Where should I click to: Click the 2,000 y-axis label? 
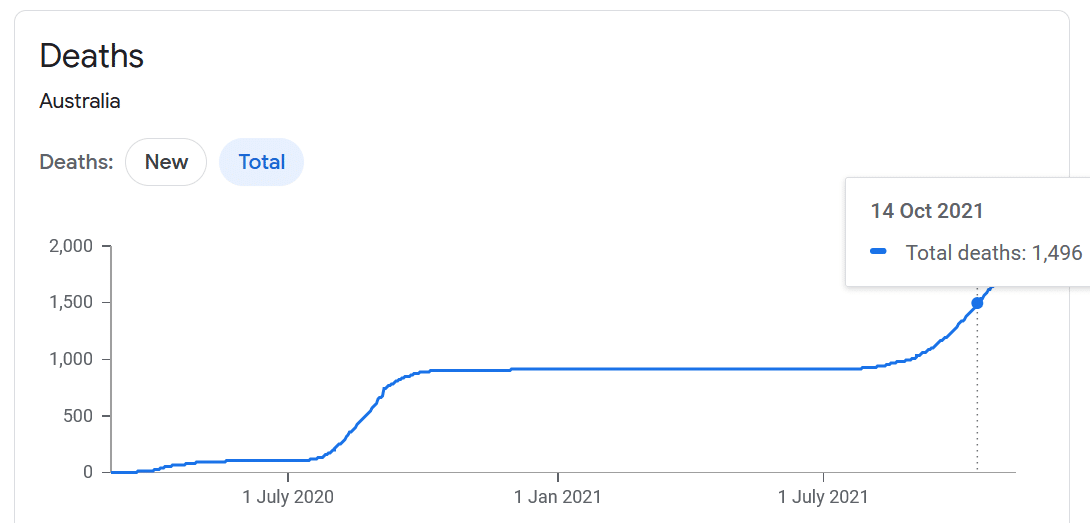70,246
